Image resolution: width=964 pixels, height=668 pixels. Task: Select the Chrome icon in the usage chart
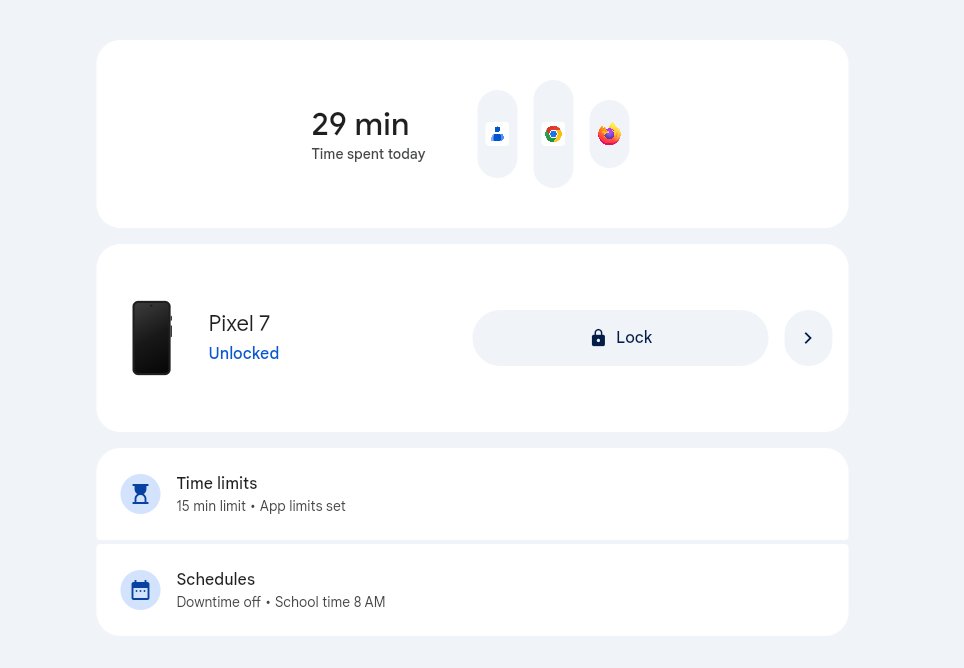pyautogui.click(x=553, y=134)
